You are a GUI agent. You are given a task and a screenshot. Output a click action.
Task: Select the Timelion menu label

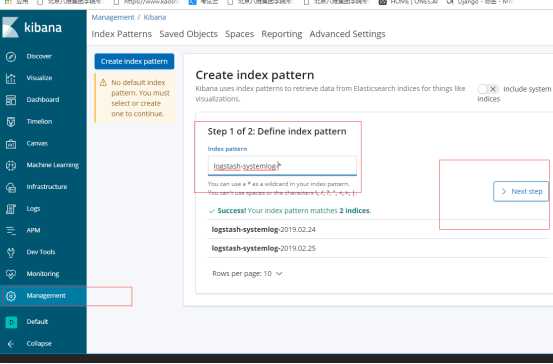pos(39,122)
